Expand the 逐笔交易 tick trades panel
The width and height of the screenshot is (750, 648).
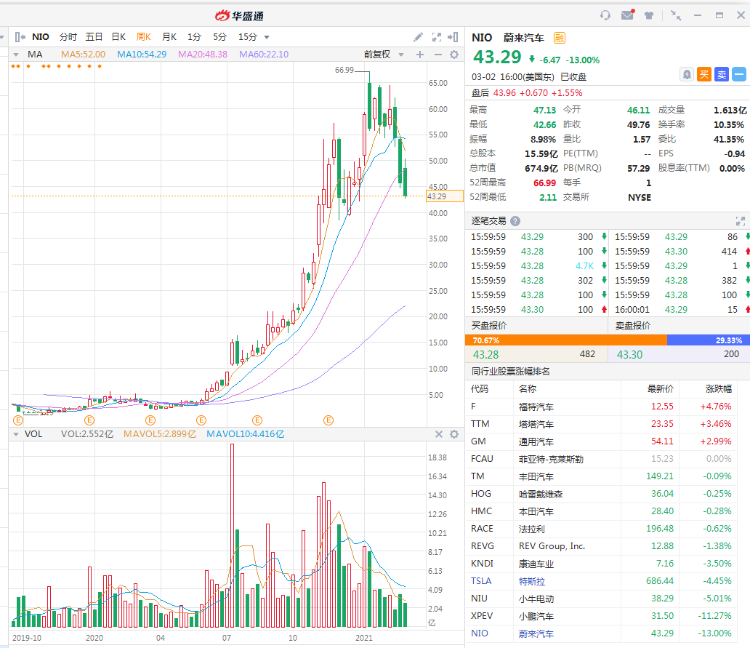coord(740,221)
